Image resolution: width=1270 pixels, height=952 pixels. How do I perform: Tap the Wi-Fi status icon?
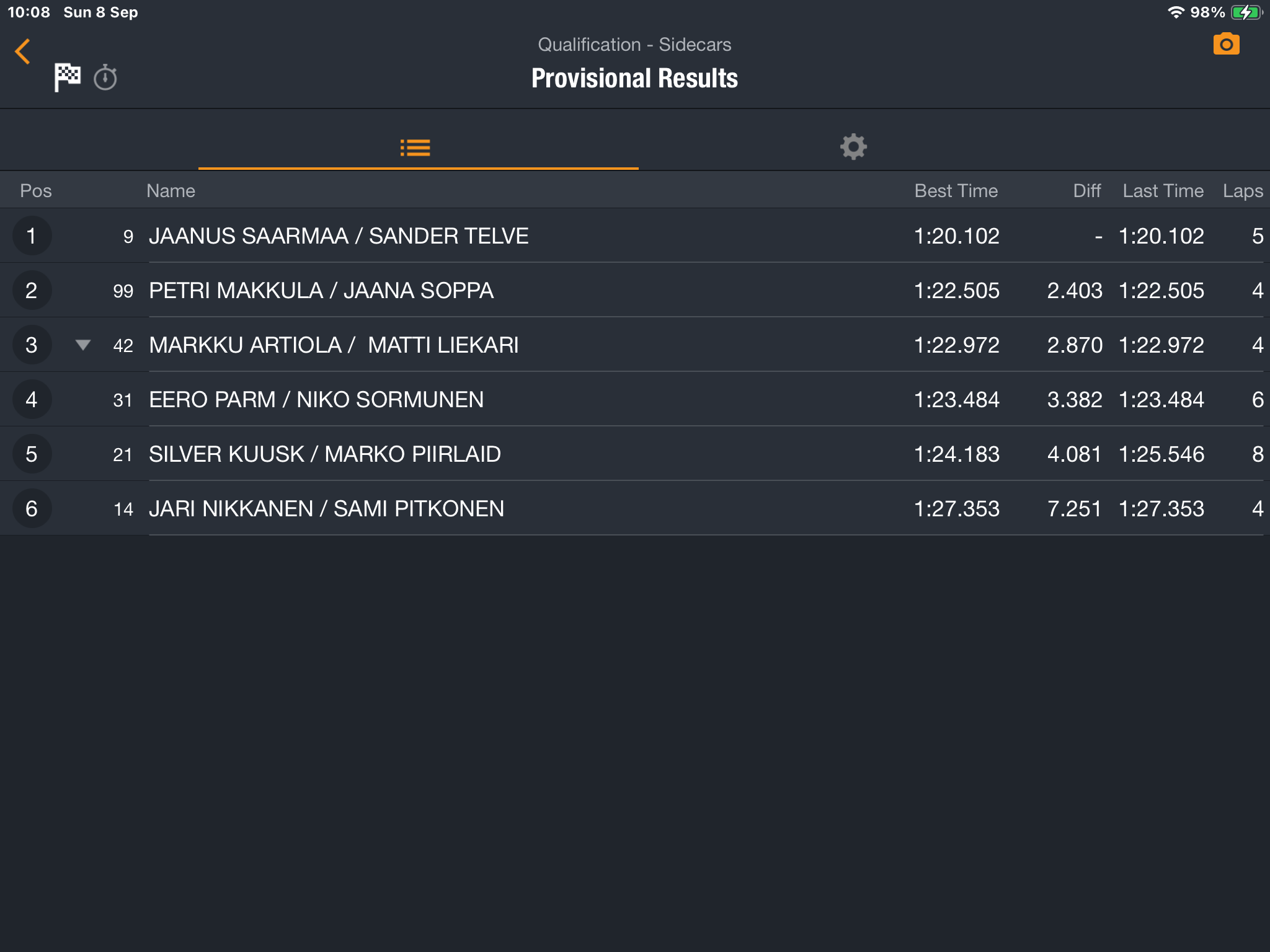(1175, 12)
